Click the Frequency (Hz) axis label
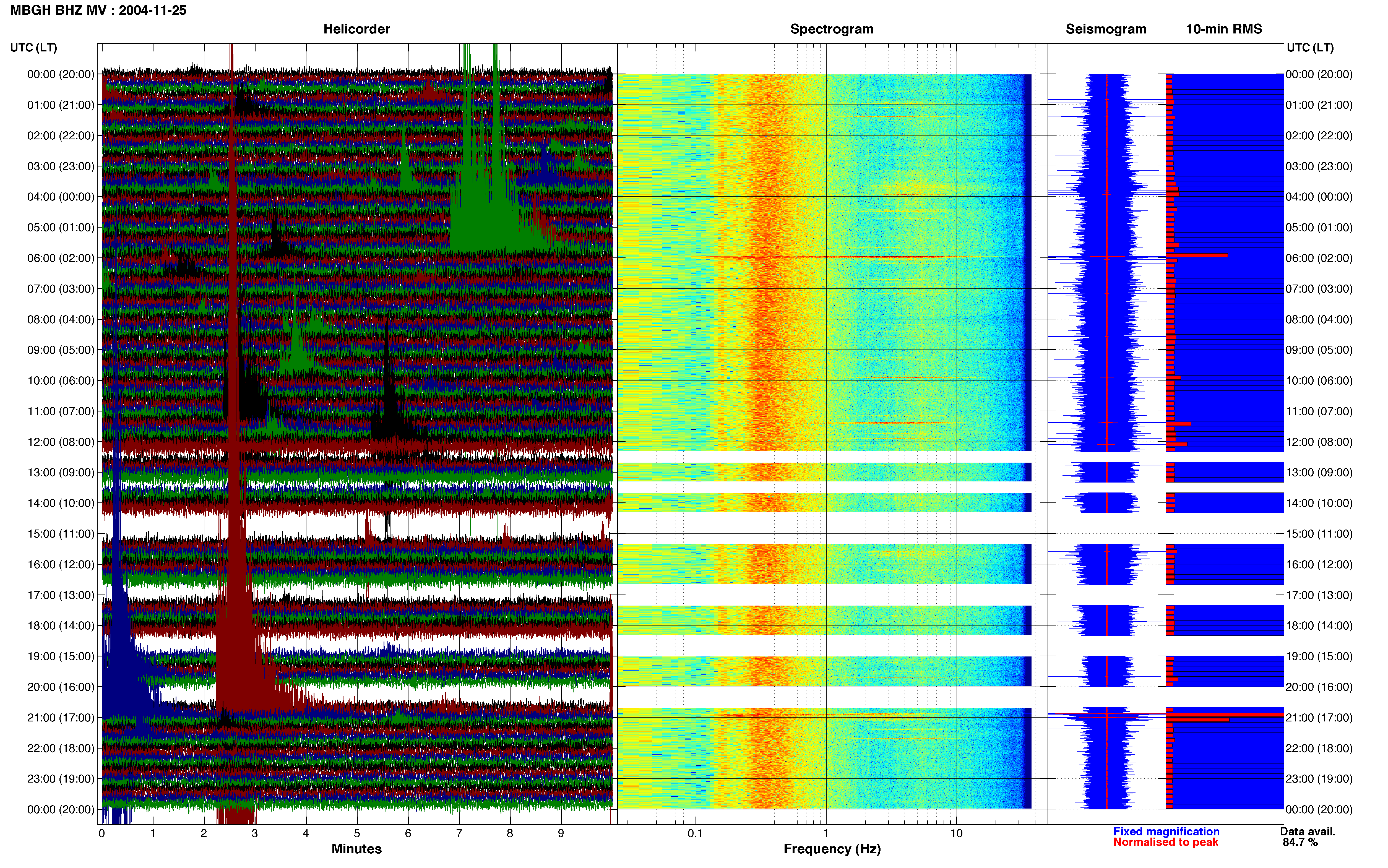The height and width of the screenshot is (868, 1388). [832, 848]
